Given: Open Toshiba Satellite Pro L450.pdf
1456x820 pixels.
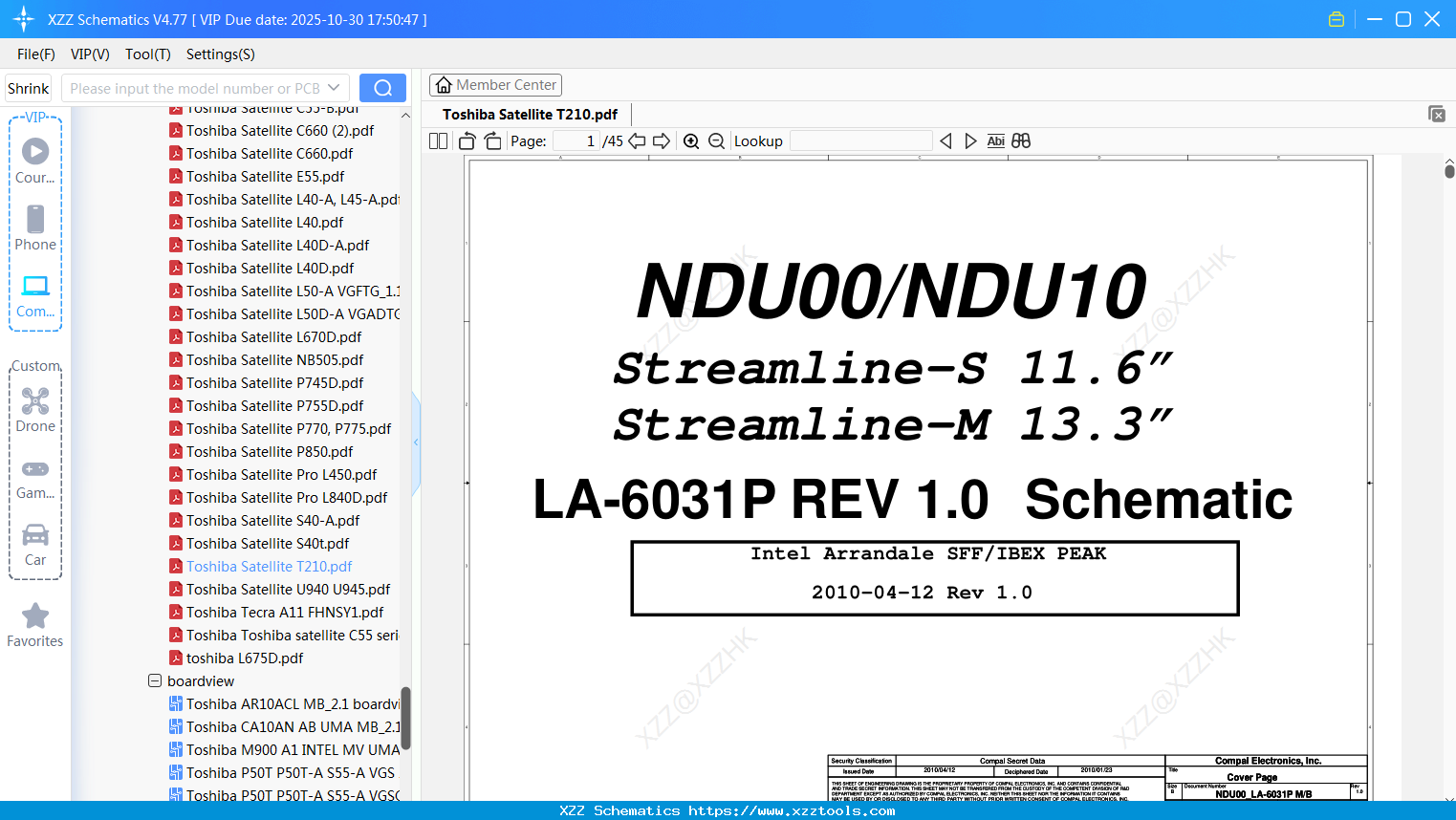Looking at the screenshot, I should coord(272,475).
